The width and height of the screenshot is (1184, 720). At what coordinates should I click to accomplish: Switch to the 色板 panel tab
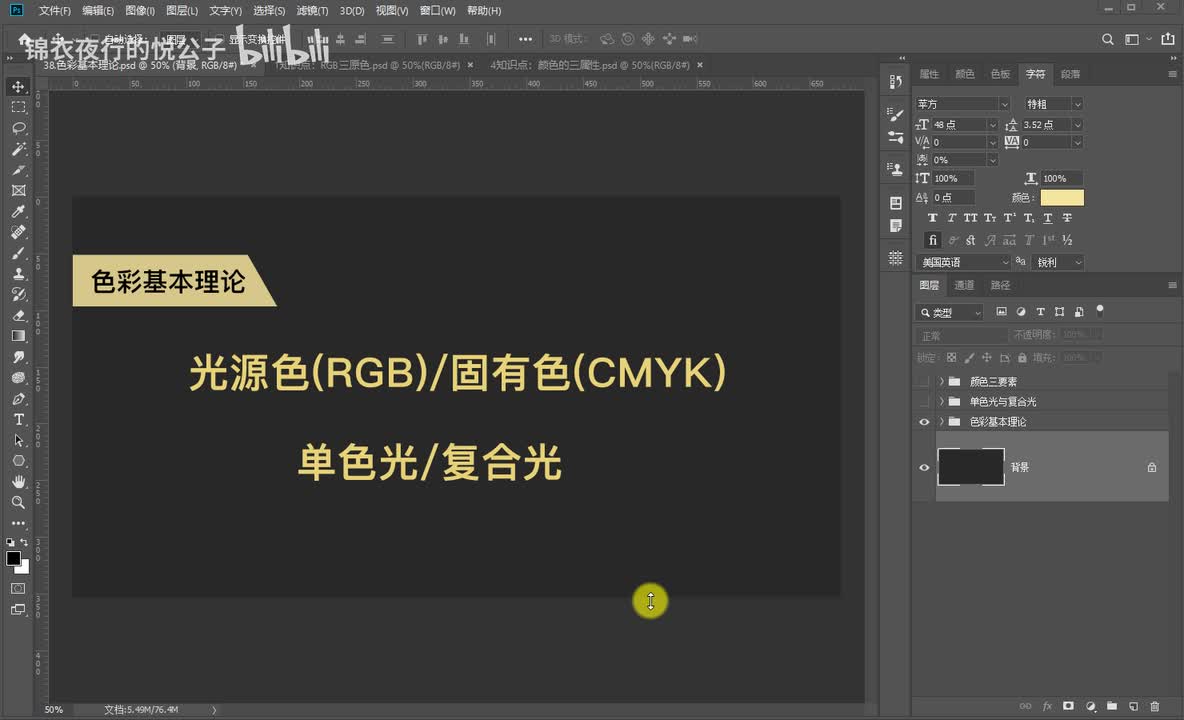pos(1000,74)
